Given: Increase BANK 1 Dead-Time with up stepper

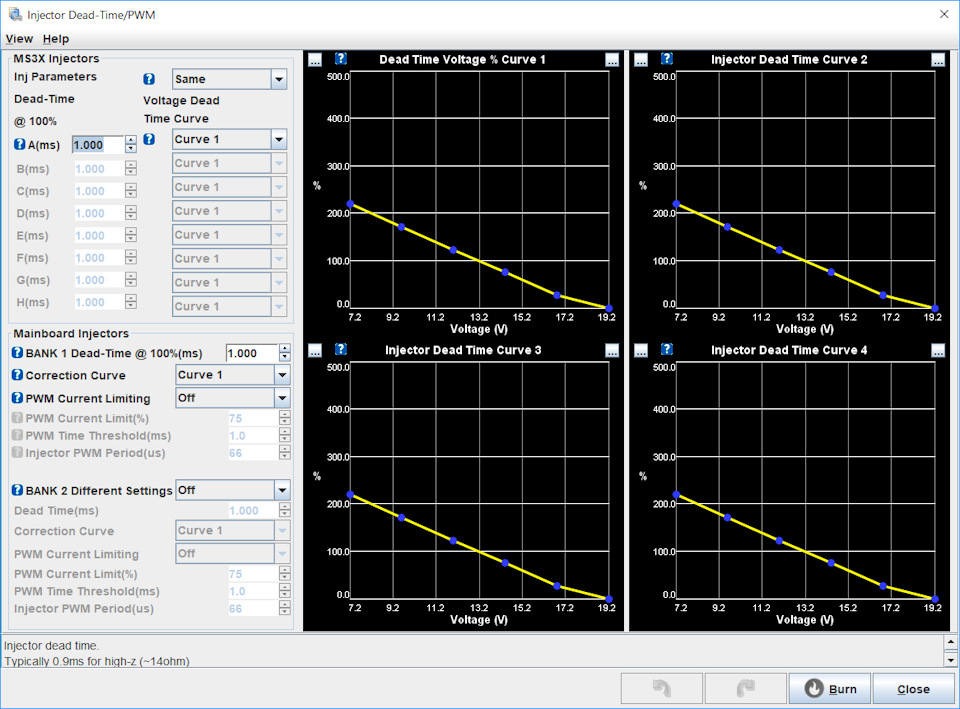Looking at the screenshot, I should [x=285, y=349].
